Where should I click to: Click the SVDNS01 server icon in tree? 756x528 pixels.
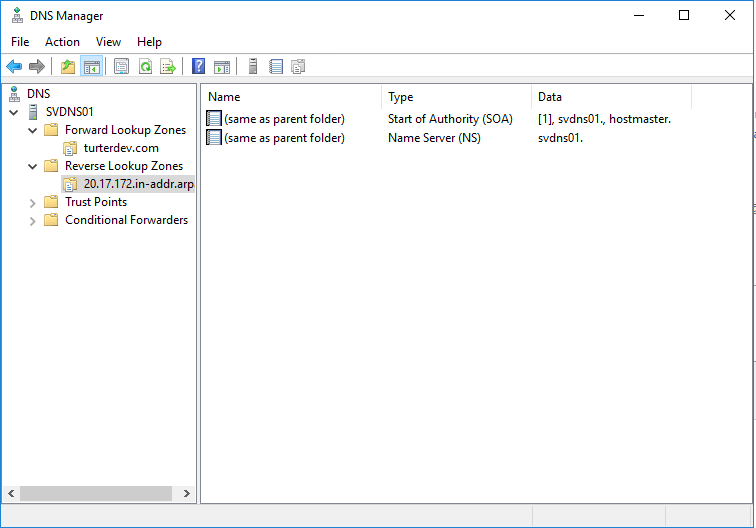pos(33,112)
